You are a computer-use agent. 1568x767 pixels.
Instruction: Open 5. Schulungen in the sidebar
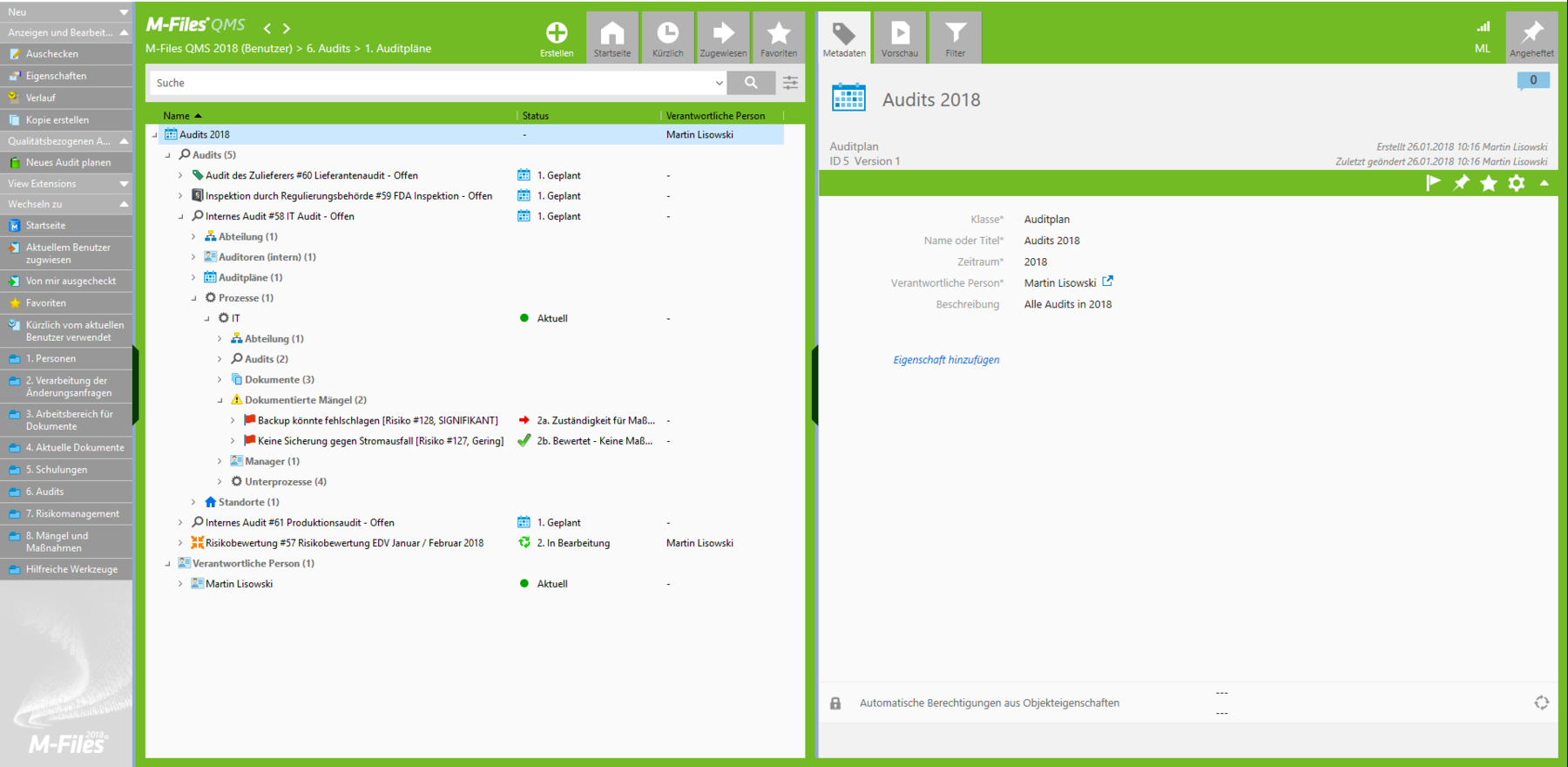[66, 470]
